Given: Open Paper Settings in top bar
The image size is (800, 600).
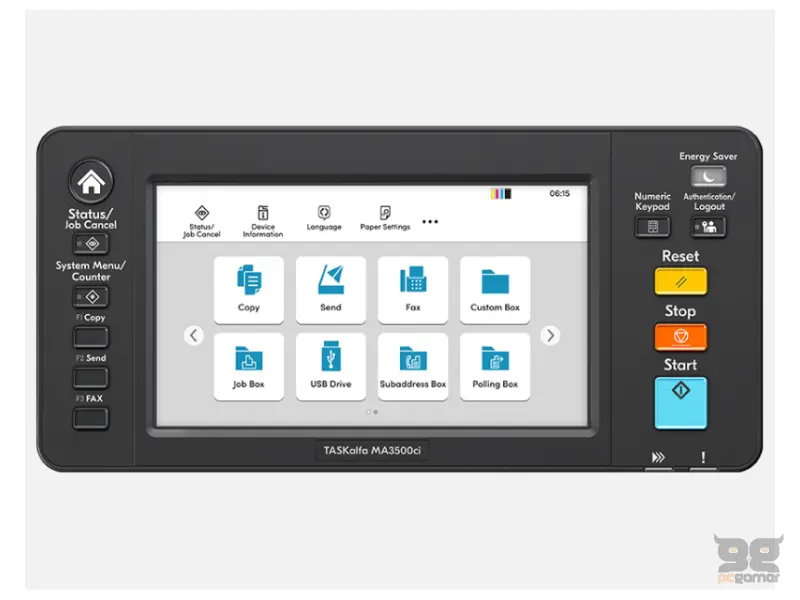Looking at the screenshot, I should coord(385,218).
